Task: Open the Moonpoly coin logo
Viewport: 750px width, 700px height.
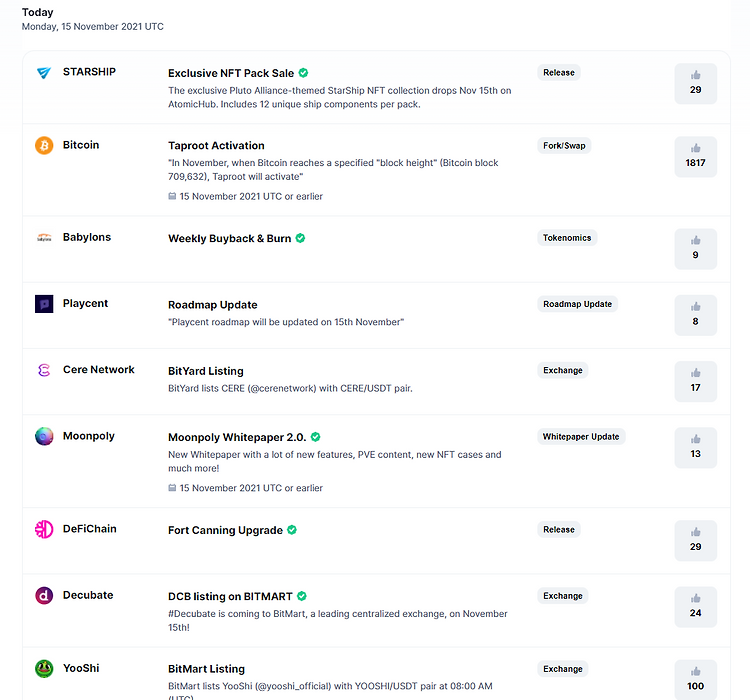Action: click(44, 436)
